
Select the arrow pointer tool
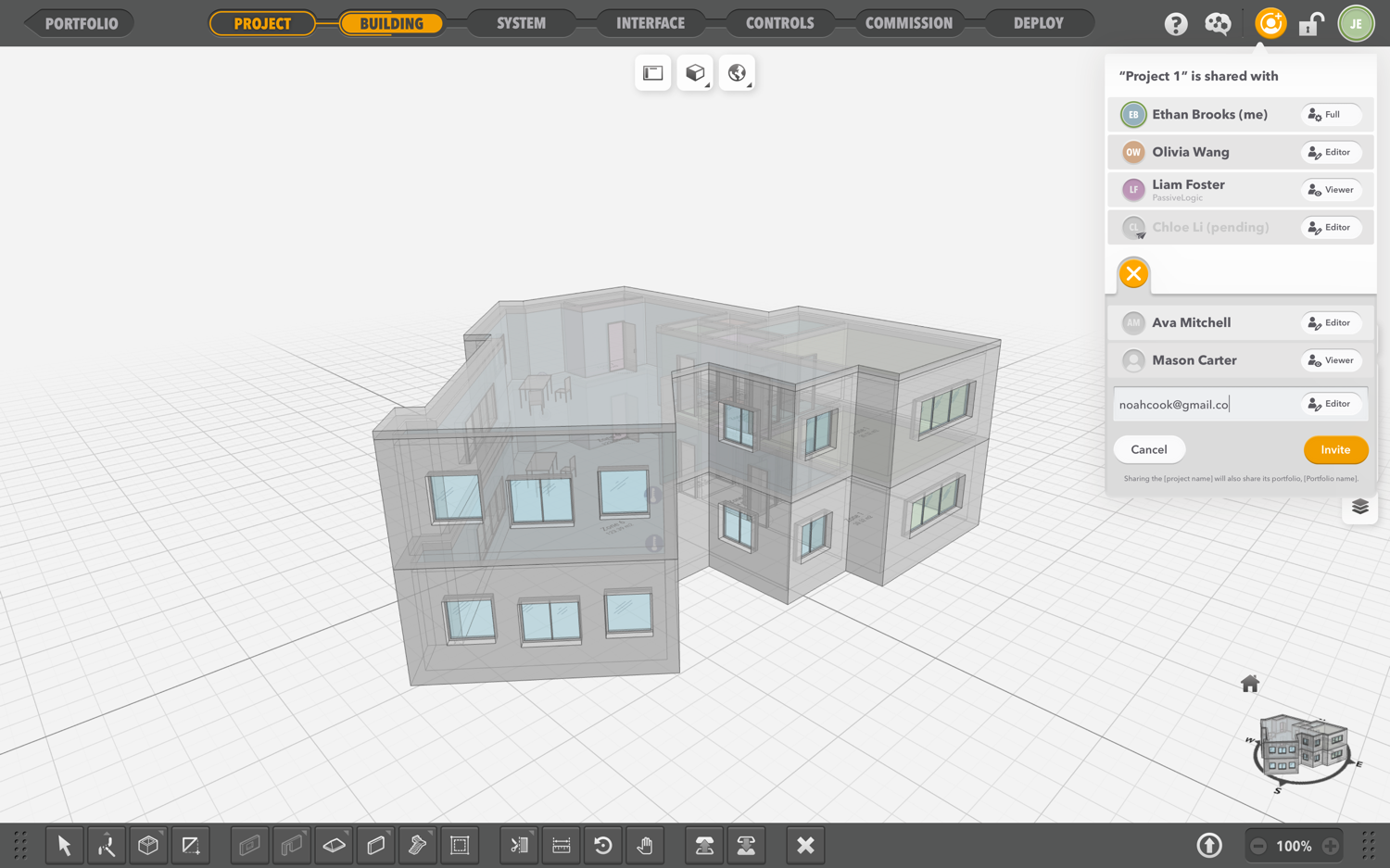point(64,845)
